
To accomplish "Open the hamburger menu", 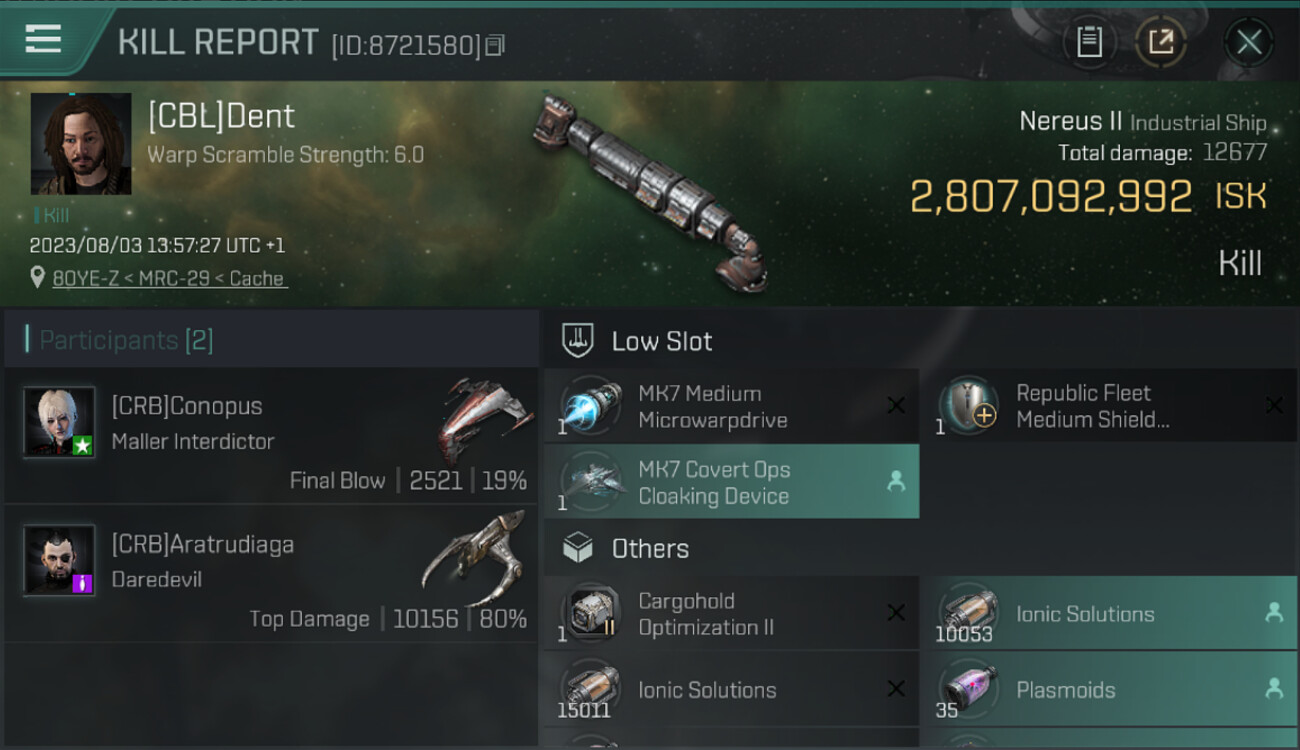I will [43, 39].
